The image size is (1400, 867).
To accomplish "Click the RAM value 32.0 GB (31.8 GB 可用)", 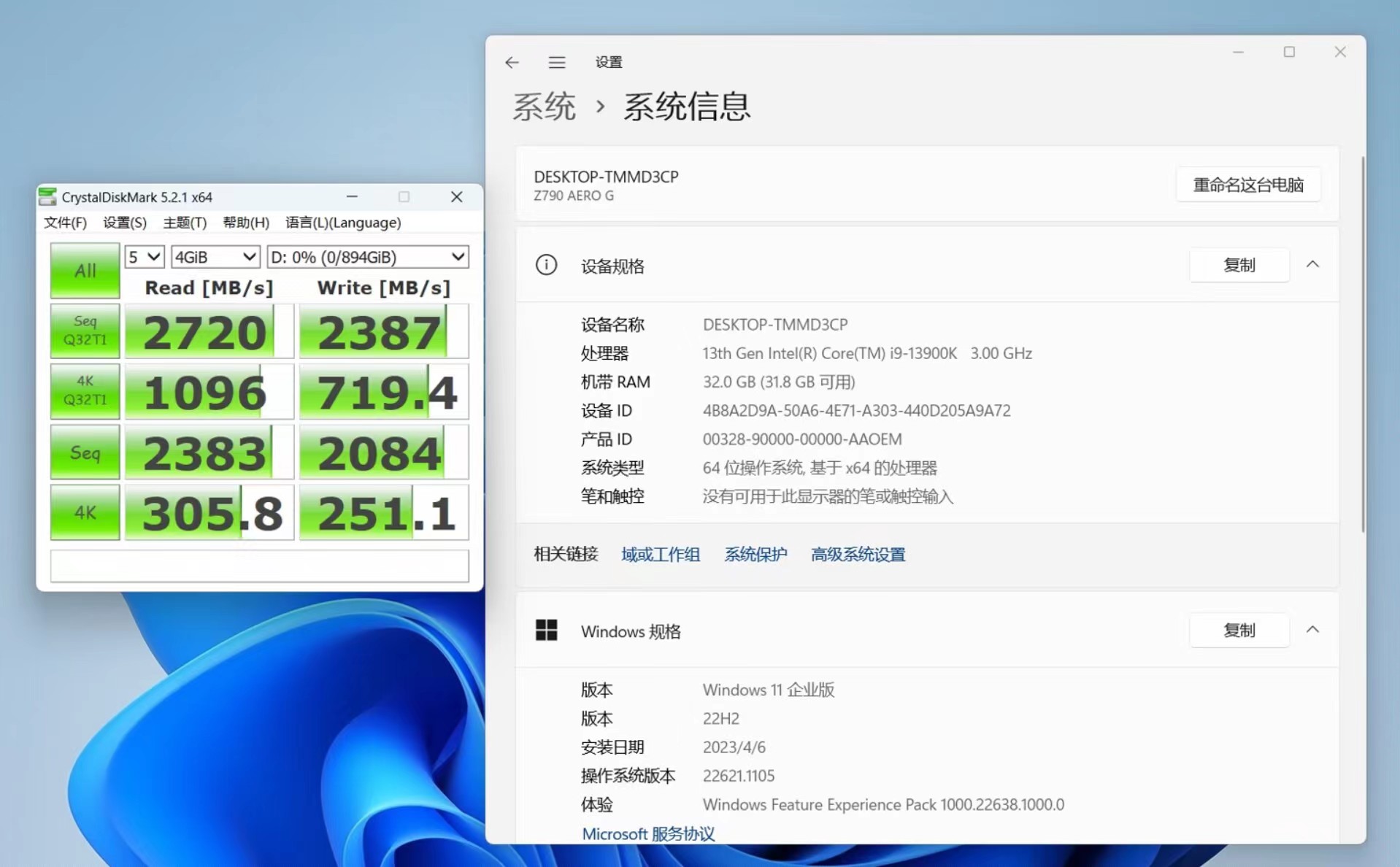I will [779, 382].
